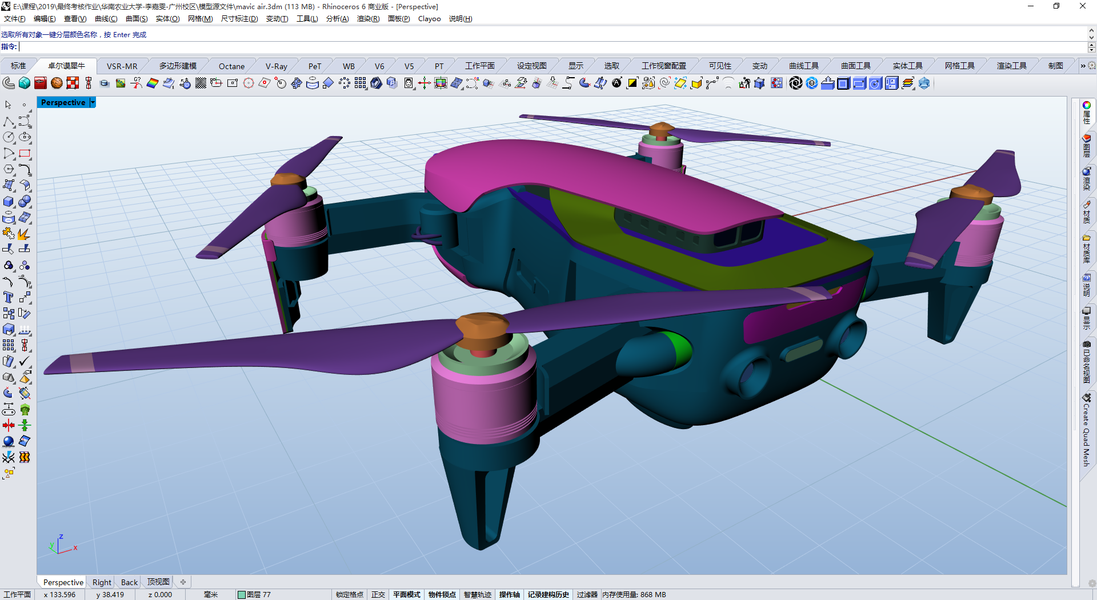Viewport: 1097px width, 600px height.
Task: Click the 内存使用量: 868 MB readout
Action: (634, 594)
